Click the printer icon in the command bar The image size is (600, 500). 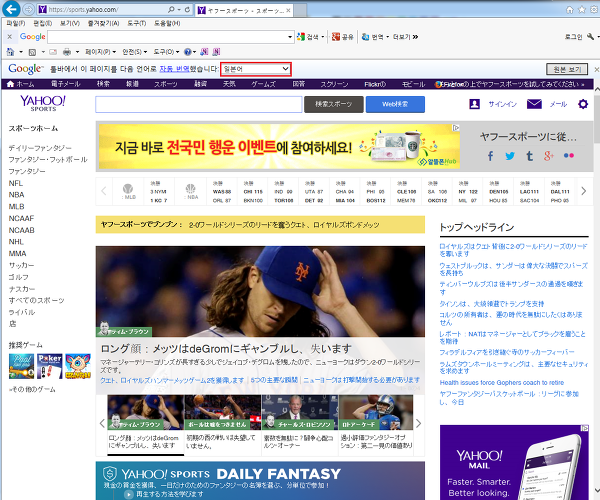tap(67, 52)
